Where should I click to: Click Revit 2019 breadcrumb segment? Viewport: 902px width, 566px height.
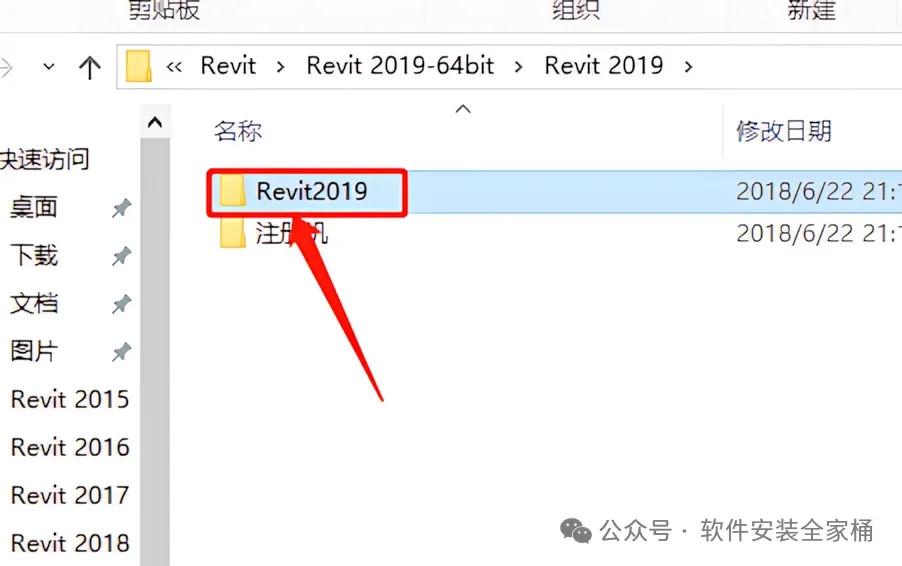[x=603, y=66]
